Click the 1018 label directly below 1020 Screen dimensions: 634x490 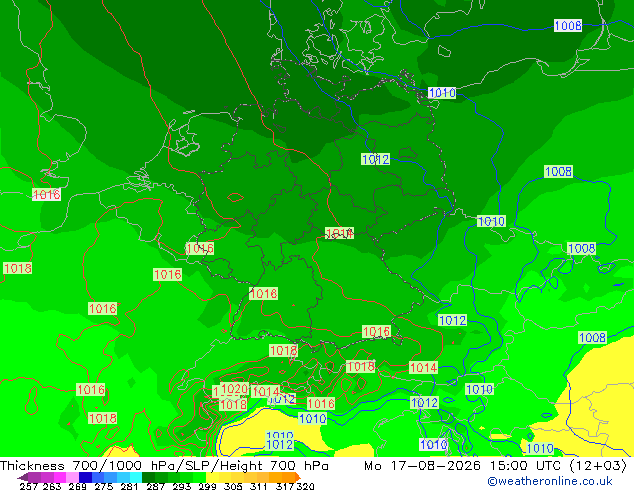pos(233,404)
